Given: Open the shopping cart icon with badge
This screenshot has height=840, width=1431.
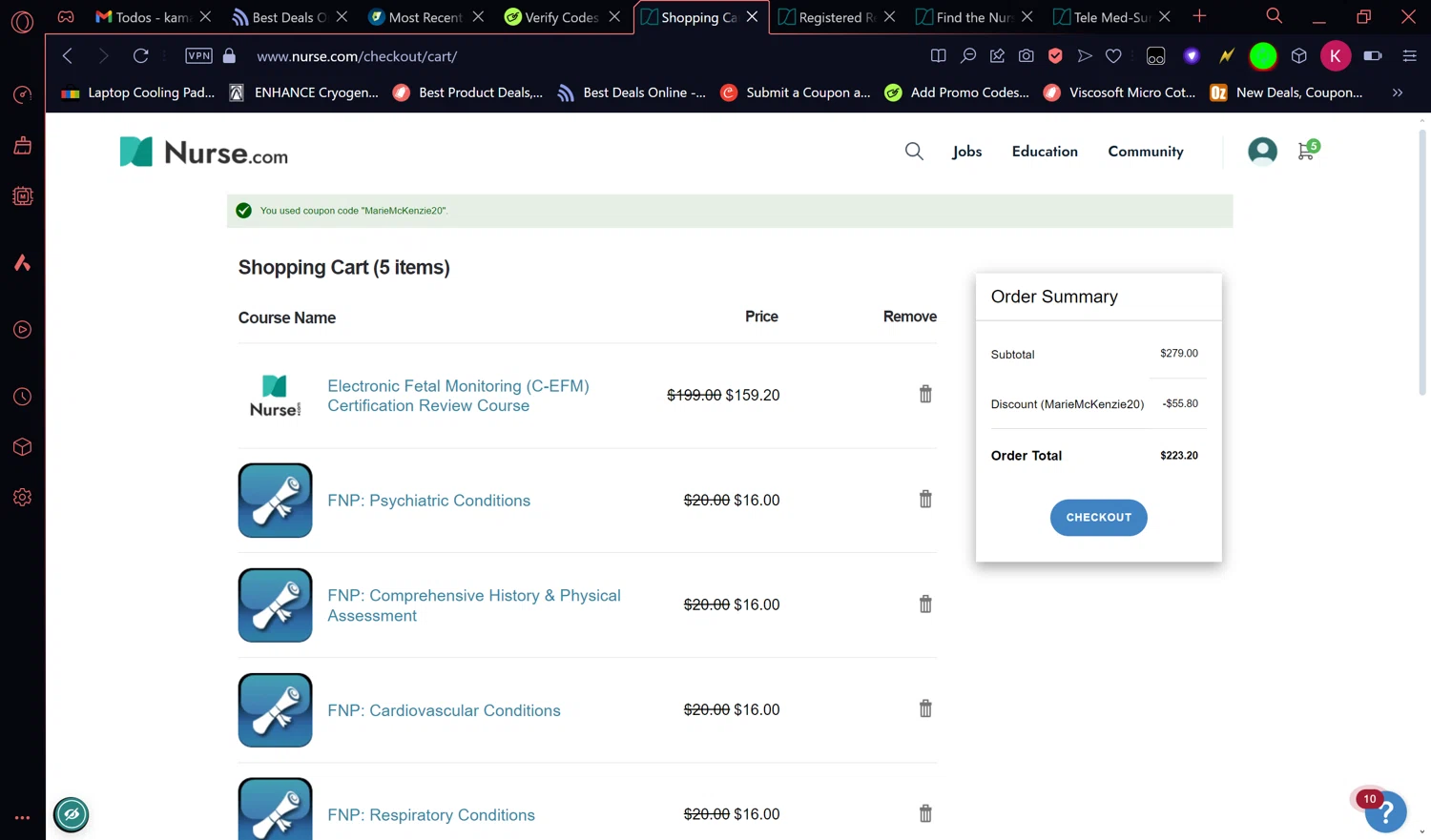Looking at the screenshot, I should 1306,152.
